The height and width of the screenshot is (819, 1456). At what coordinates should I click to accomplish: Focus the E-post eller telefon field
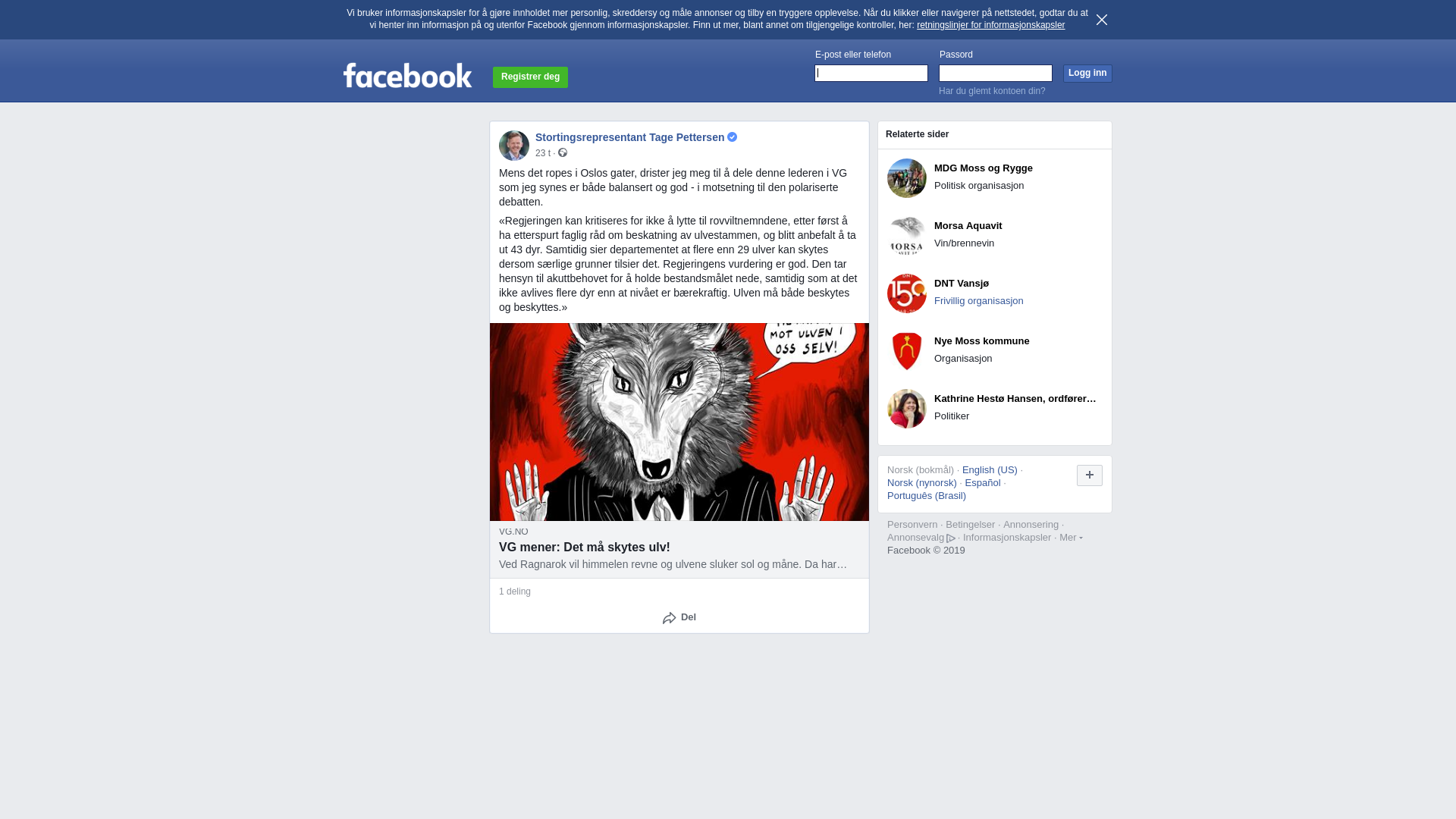[x=871, y=73]
